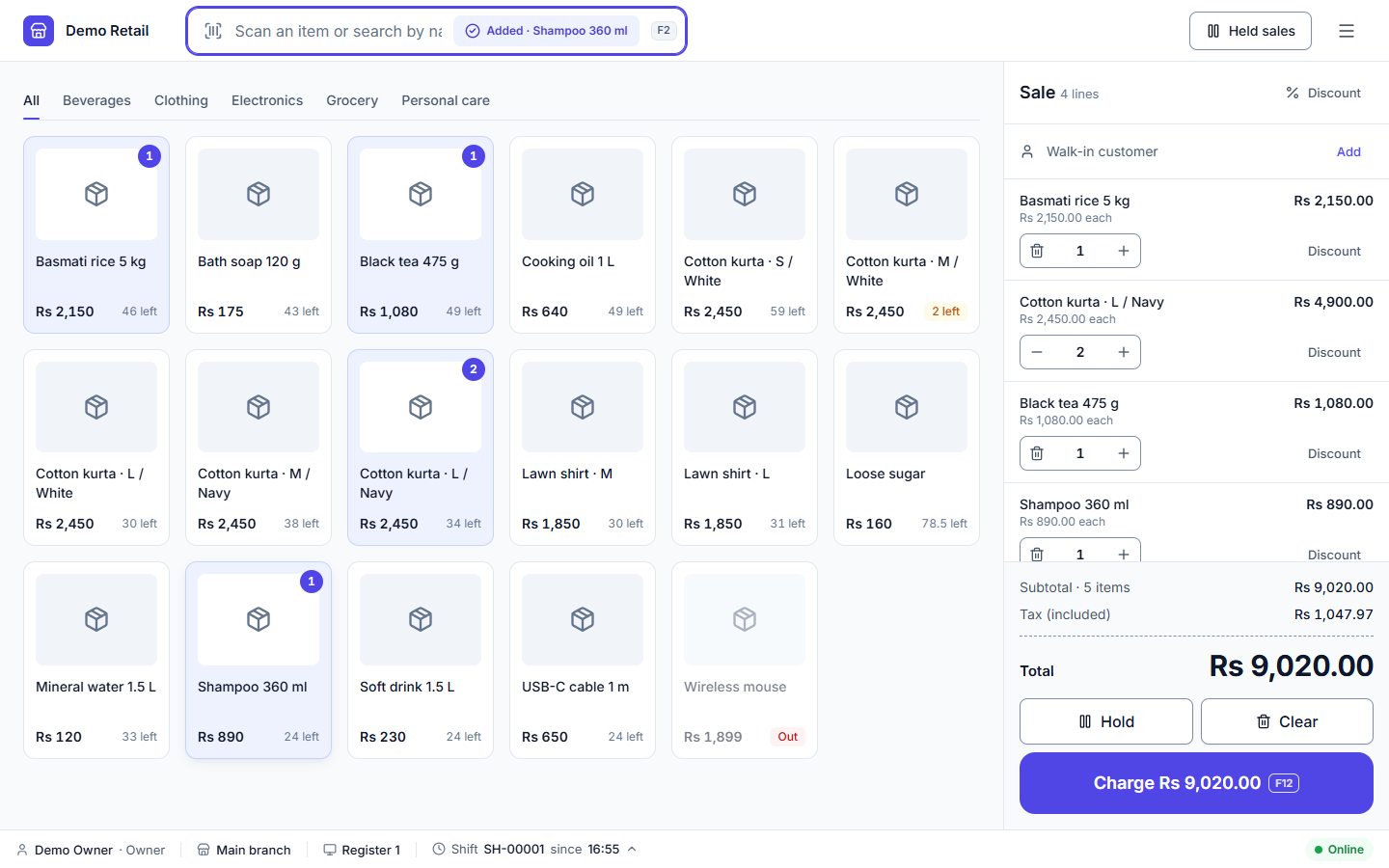Click the shift clock icon in status bar
This screenshot has height=868, width=1389.
tap(439, 849)
